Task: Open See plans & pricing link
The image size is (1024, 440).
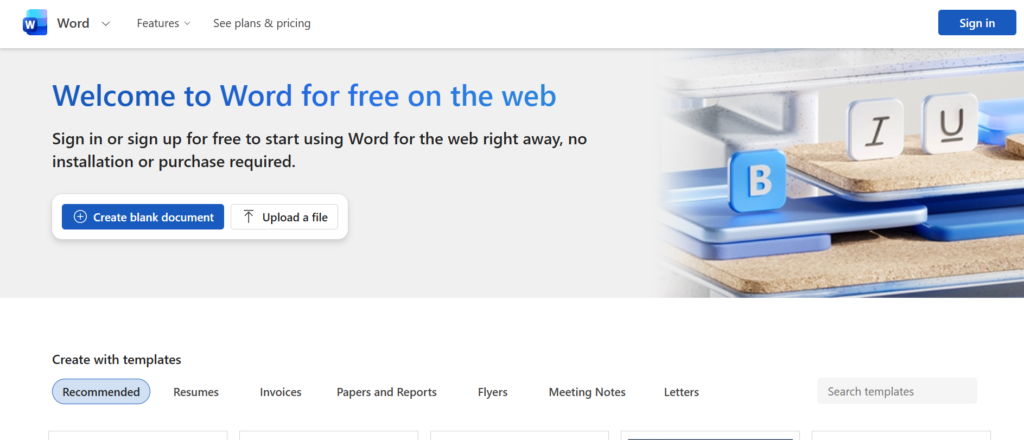Action: point(261,23)
